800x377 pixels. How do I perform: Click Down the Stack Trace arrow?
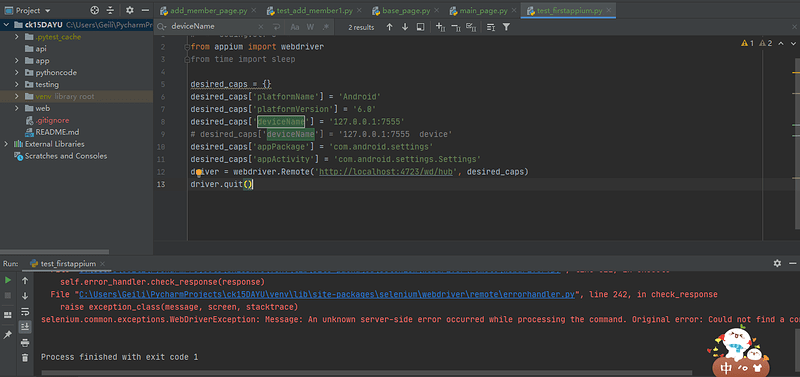click(x=24, y=295)
